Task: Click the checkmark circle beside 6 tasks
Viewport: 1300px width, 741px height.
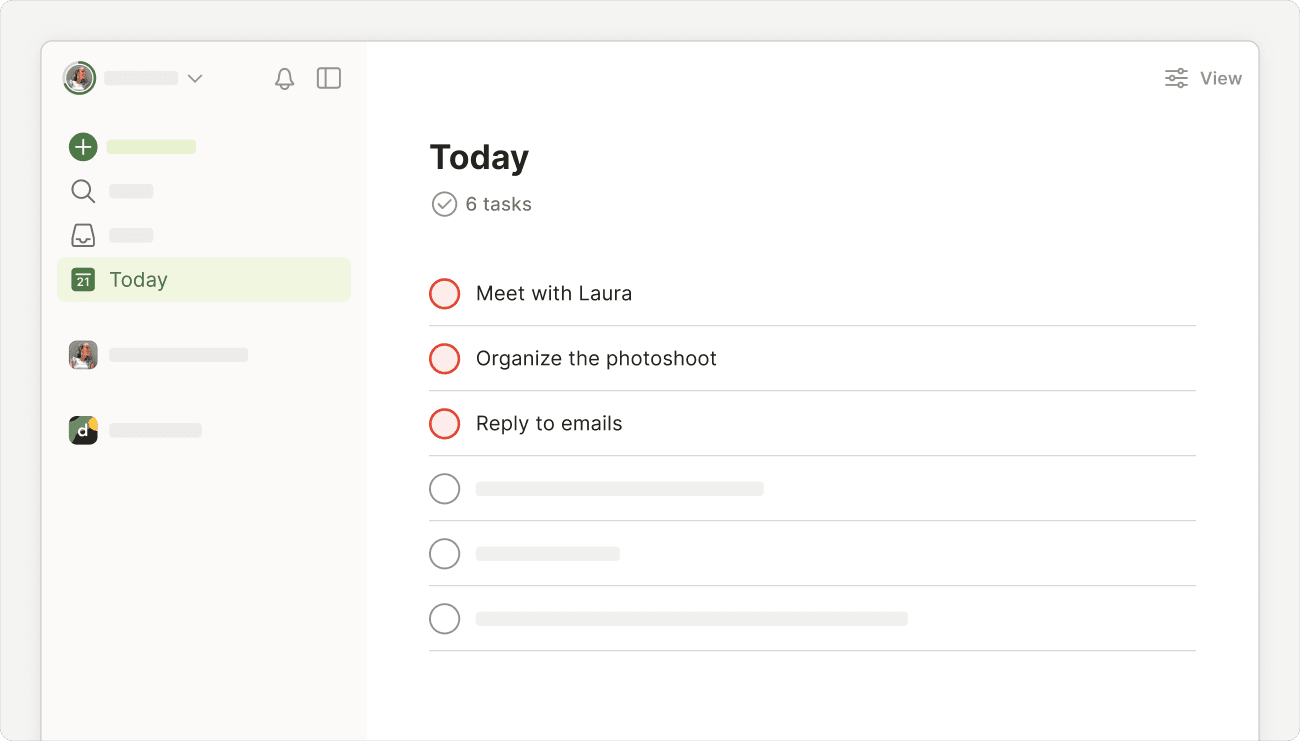Action: click(444, 204)
